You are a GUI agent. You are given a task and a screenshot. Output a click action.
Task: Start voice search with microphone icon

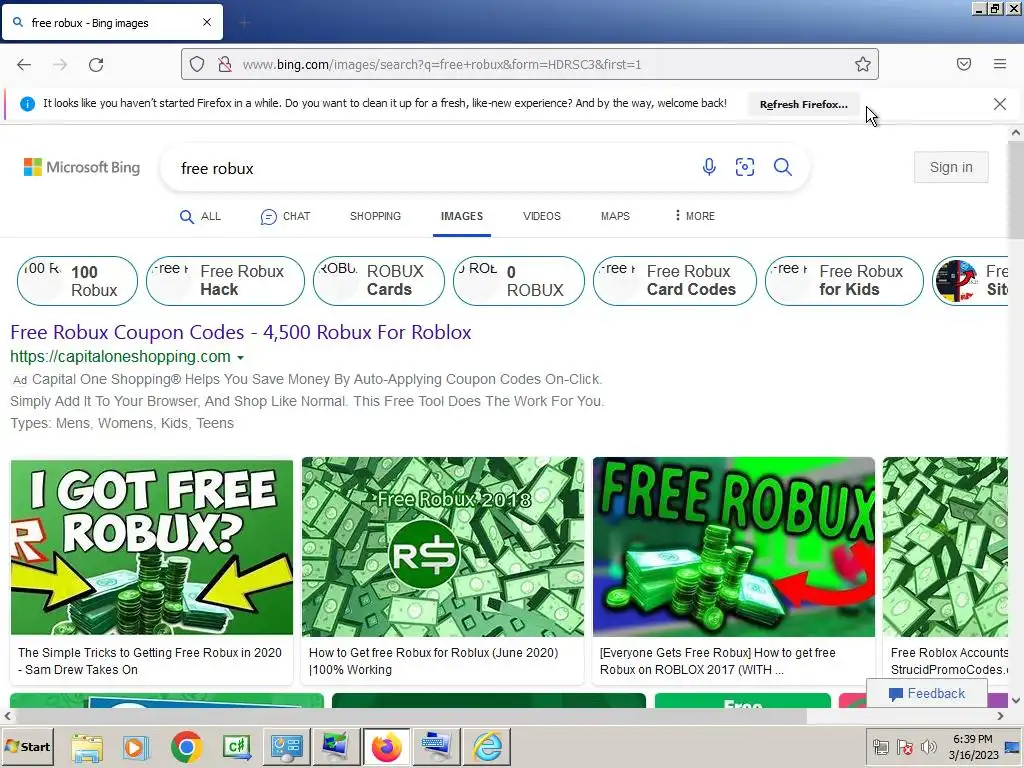pyautogui.click(x=709, y=167)
